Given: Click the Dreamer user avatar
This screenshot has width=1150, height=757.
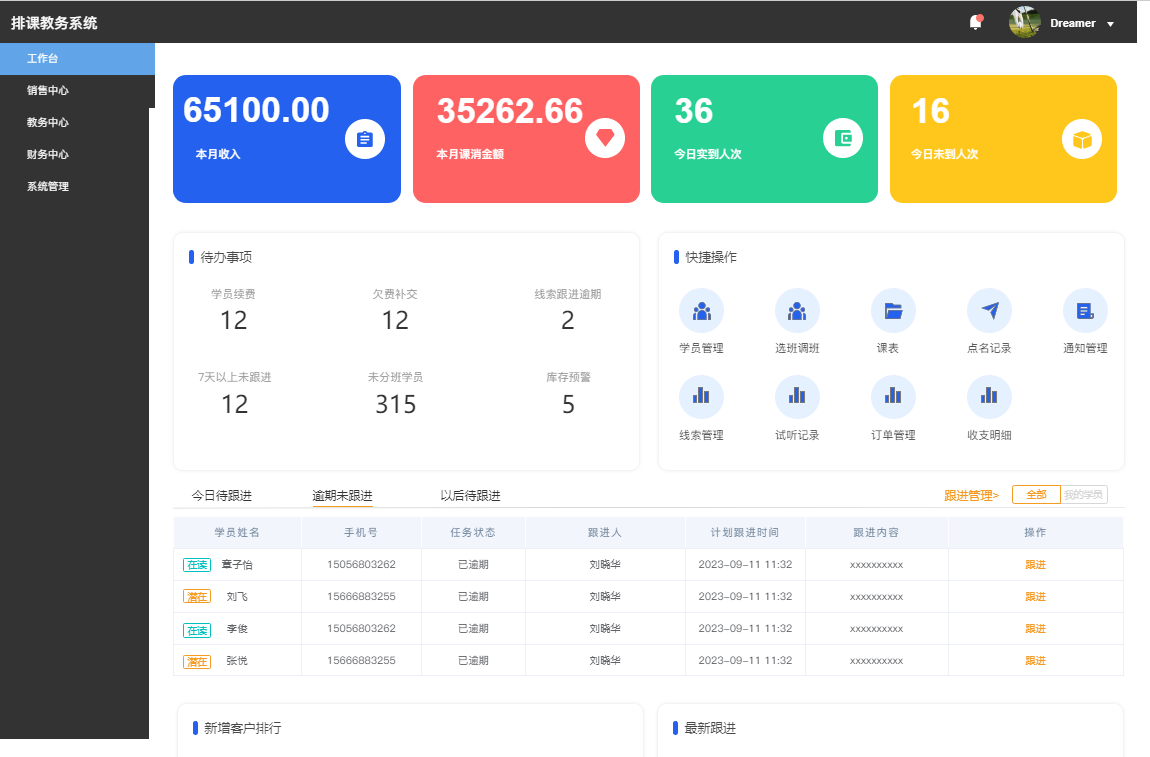Looking at the screenshot, I should click(1025, 23).
